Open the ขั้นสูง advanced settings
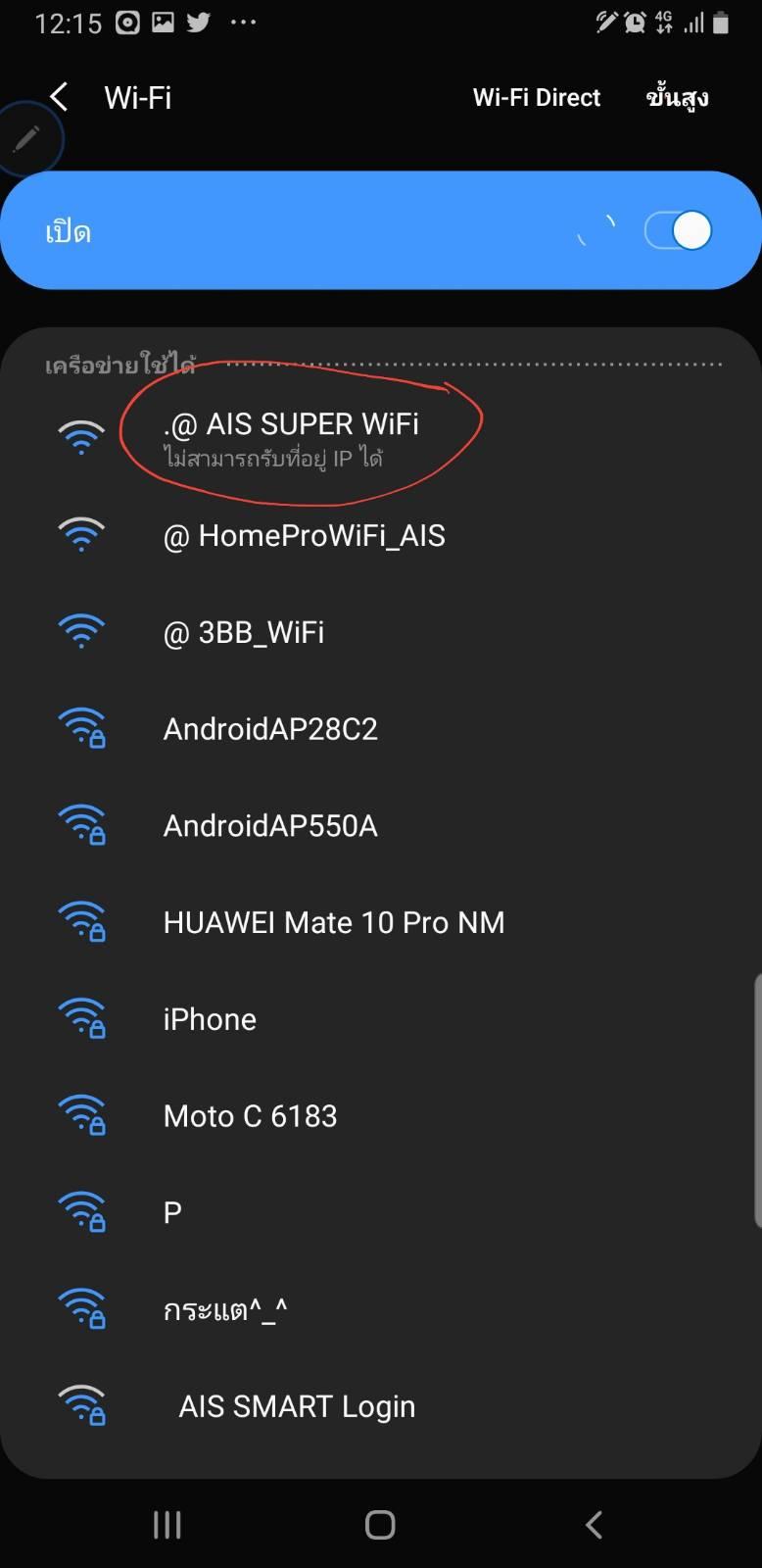The width and height of the screenshot is (762, 1568). click(677, 97)
